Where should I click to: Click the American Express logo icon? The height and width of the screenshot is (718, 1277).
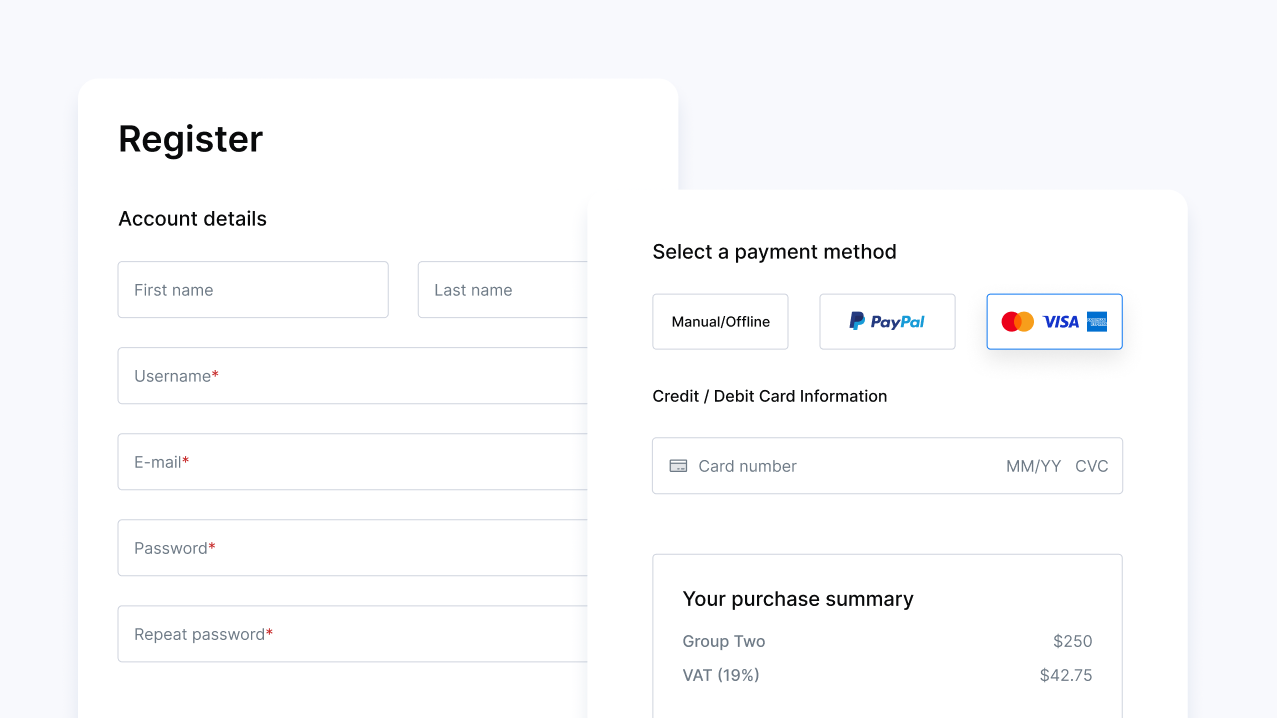(x=1097, y=322)
